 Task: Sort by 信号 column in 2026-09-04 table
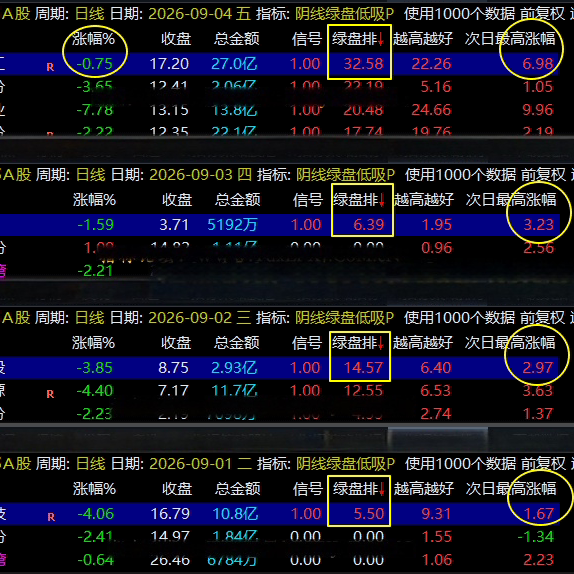(307, 39)
